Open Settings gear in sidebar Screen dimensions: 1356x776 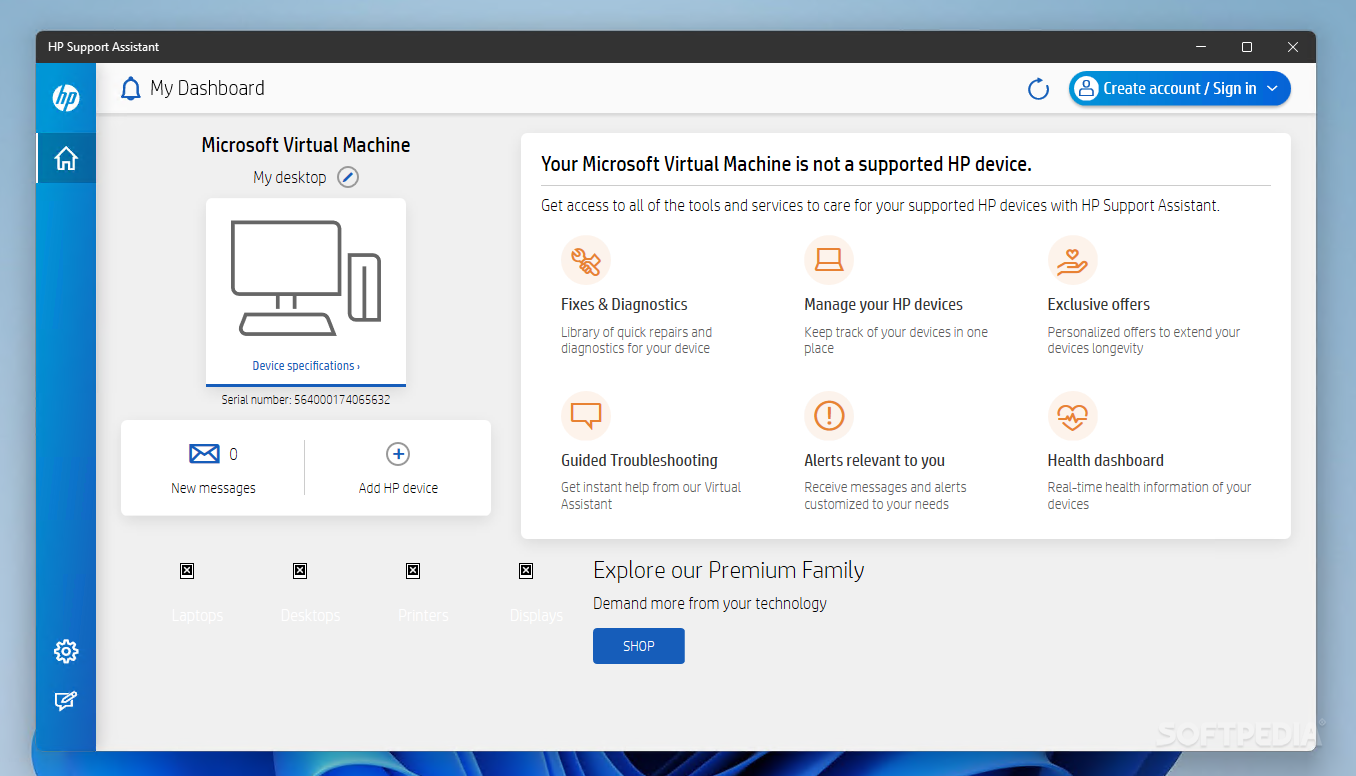coord(66,651)
